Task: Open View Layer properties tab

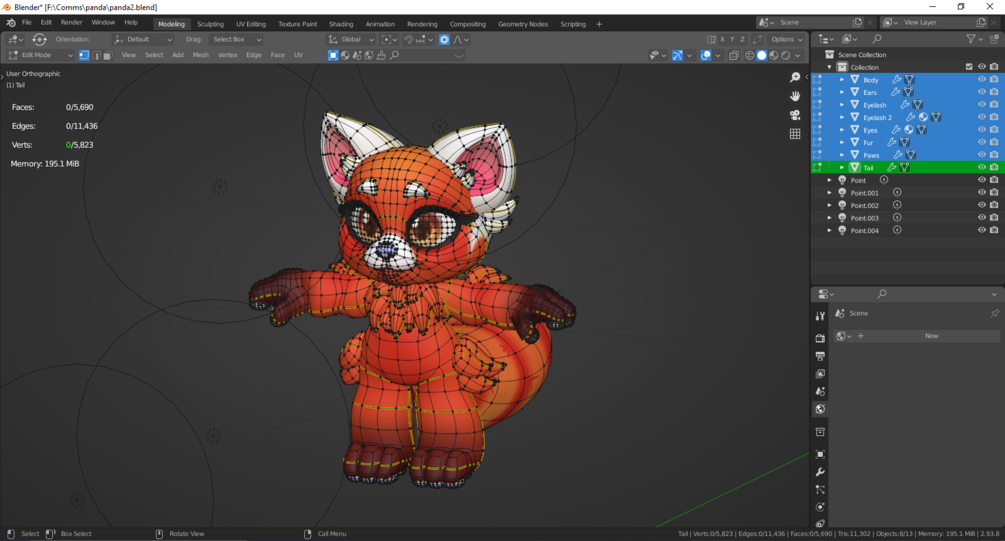Action: 820,373
